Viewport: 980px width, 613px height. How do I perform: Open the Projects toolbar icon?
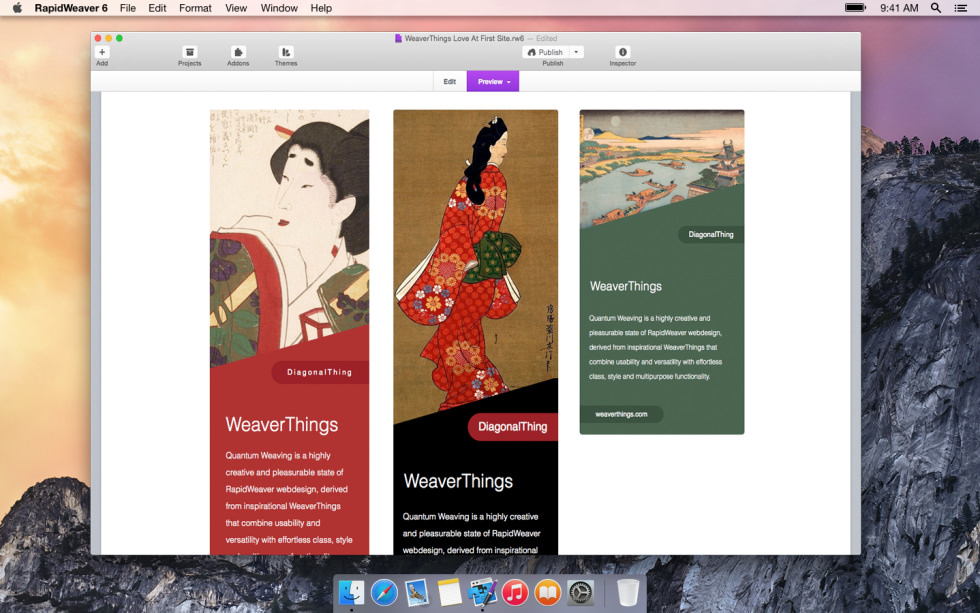point(189,52)
